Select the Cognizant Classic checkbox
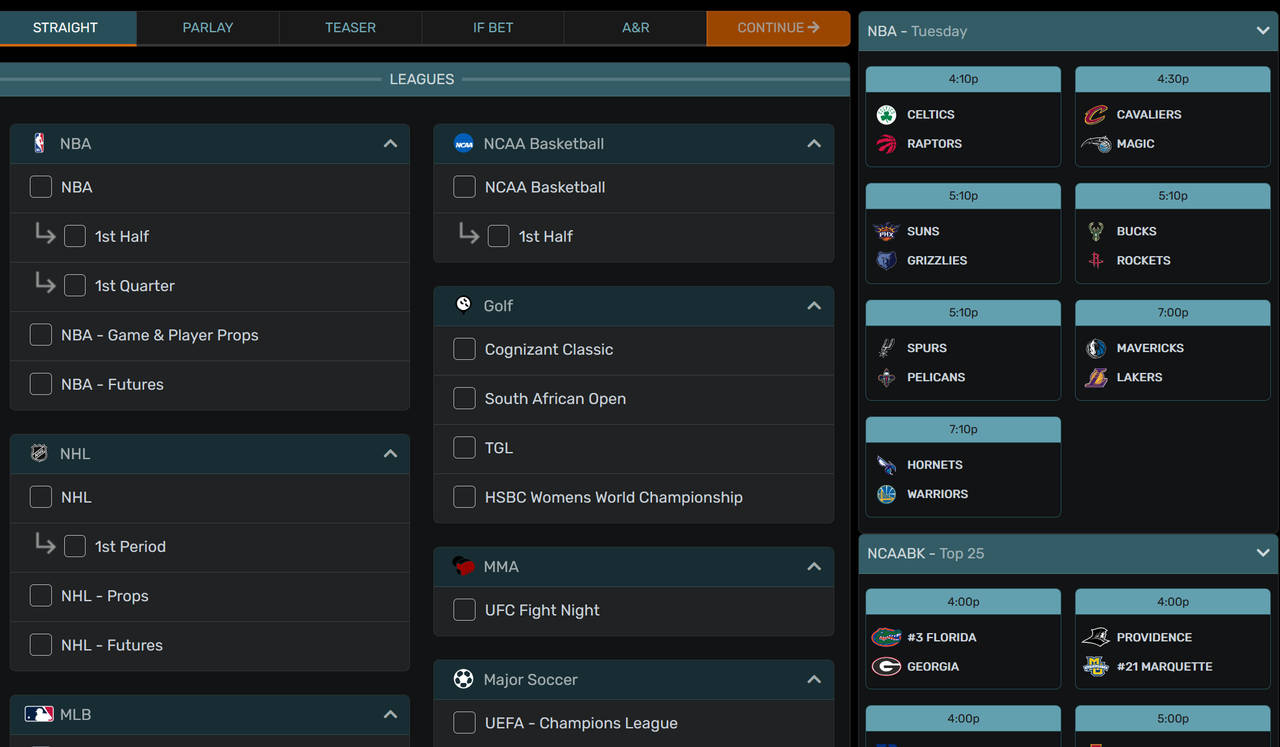Screen dimensions: 1280x747 (x=465, y=349)
